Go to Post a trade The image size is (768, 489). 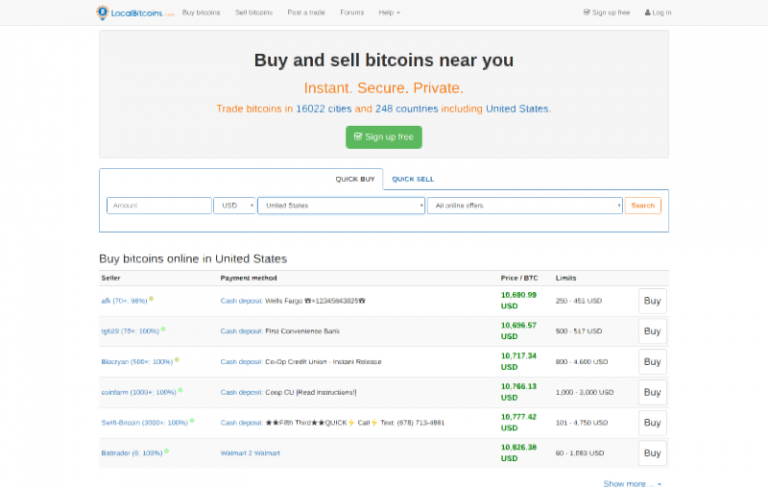pos(306,13)
